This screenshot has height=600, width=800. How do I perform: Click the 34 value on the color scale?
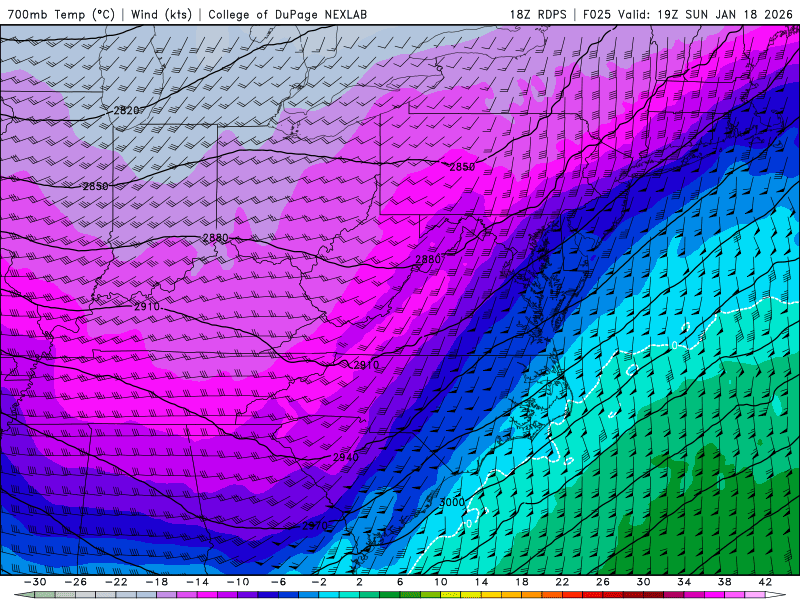pyautogui.click(x=684, y=582)
